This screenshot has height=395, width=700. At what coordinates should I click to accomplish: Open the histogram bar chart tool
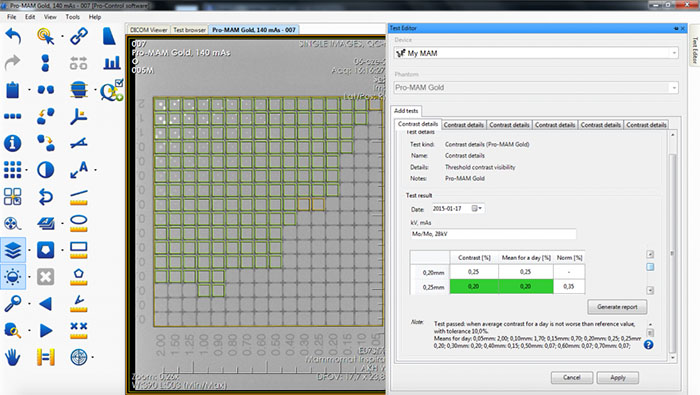(x=112, y=62)
